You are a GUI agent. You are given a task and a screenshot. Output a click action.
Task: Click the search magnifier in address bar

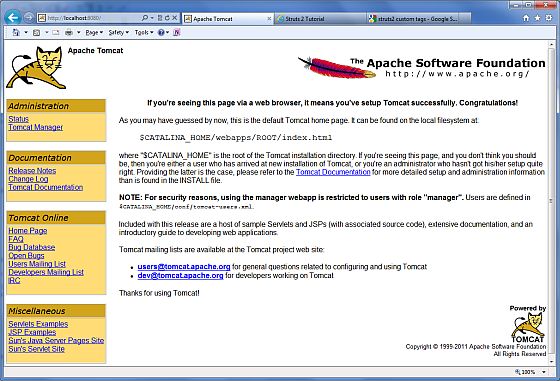(145, 17)
